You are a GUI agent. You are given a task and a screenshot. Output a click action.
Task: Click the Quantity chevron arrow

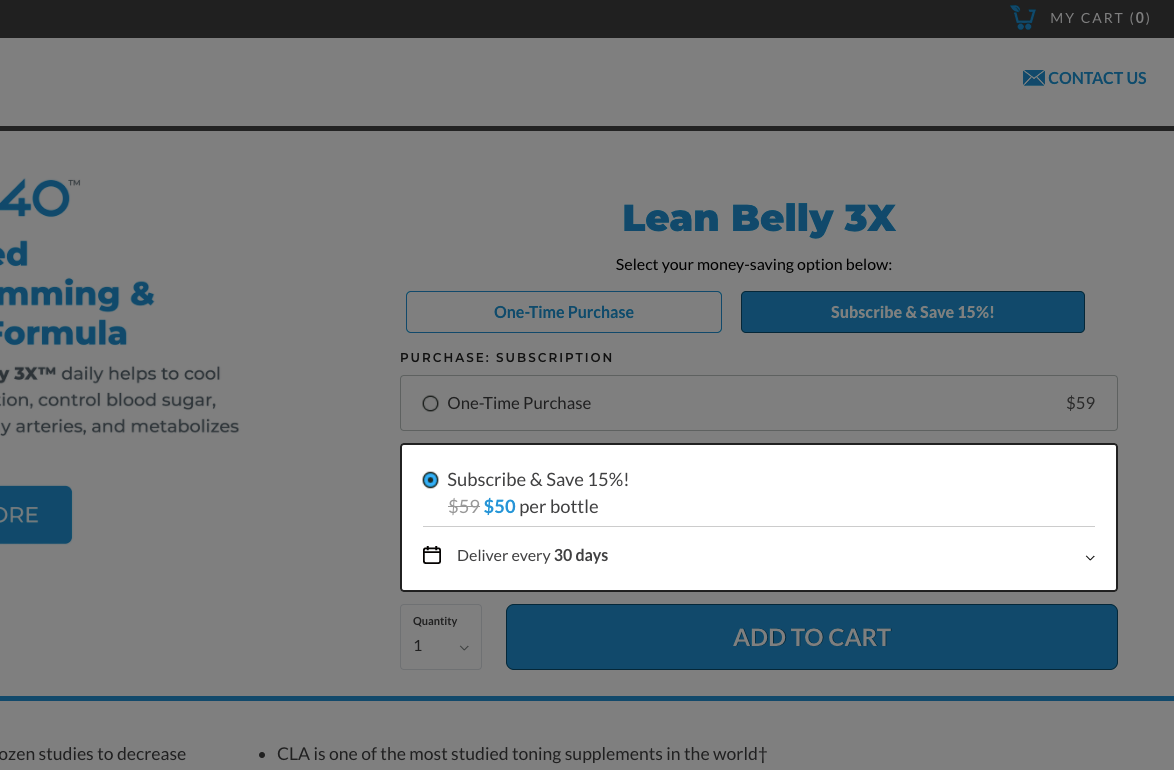(x=464, y=648)
